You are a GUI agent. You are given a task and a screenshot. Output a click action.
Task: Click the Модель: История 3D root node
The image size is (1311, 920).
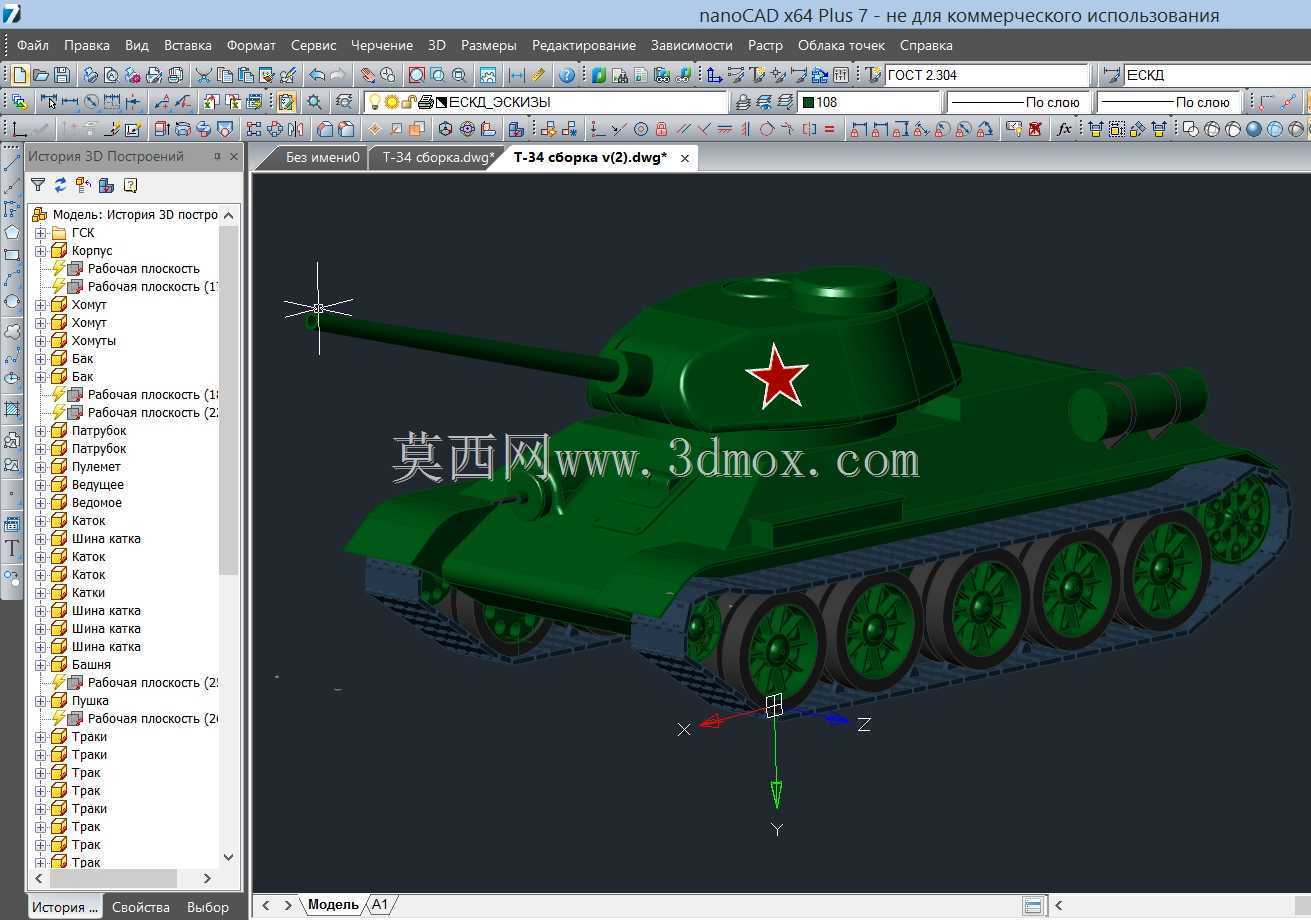(135, 215)
